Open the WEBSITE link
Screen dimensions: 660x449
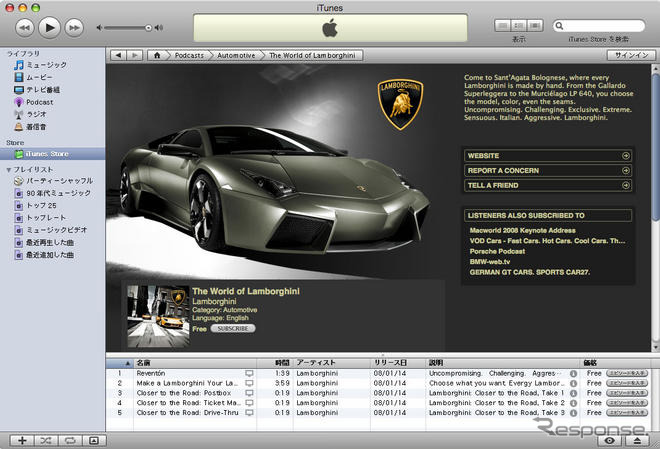click(x=547, y=156)
